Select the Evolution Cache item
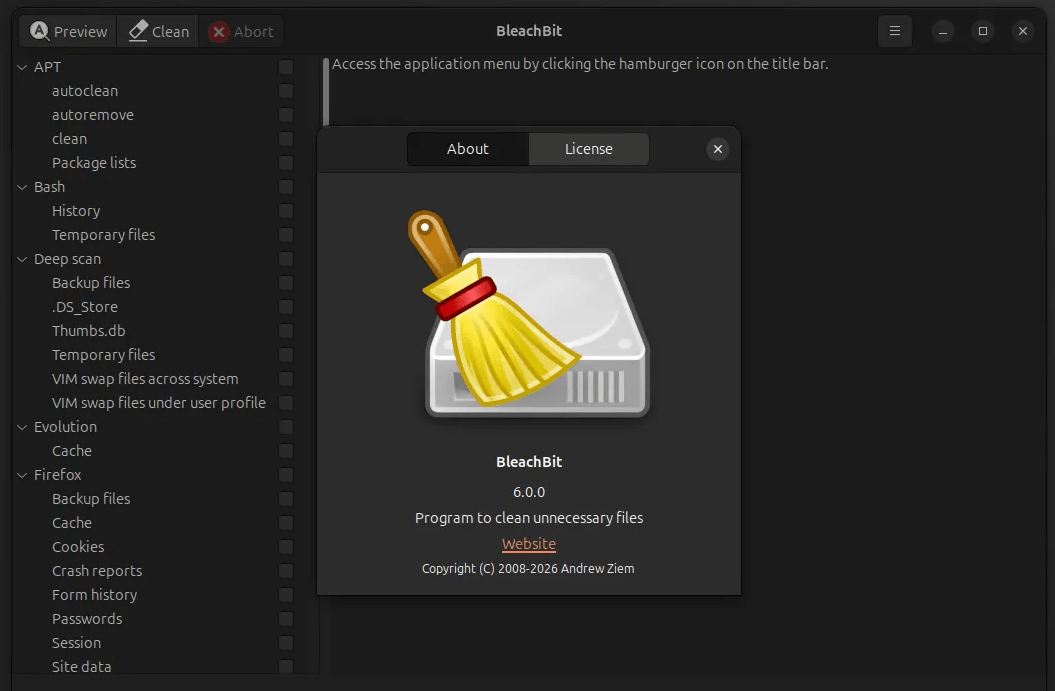Viewport: 1055px width, 691px height. [x=72, y=451]
